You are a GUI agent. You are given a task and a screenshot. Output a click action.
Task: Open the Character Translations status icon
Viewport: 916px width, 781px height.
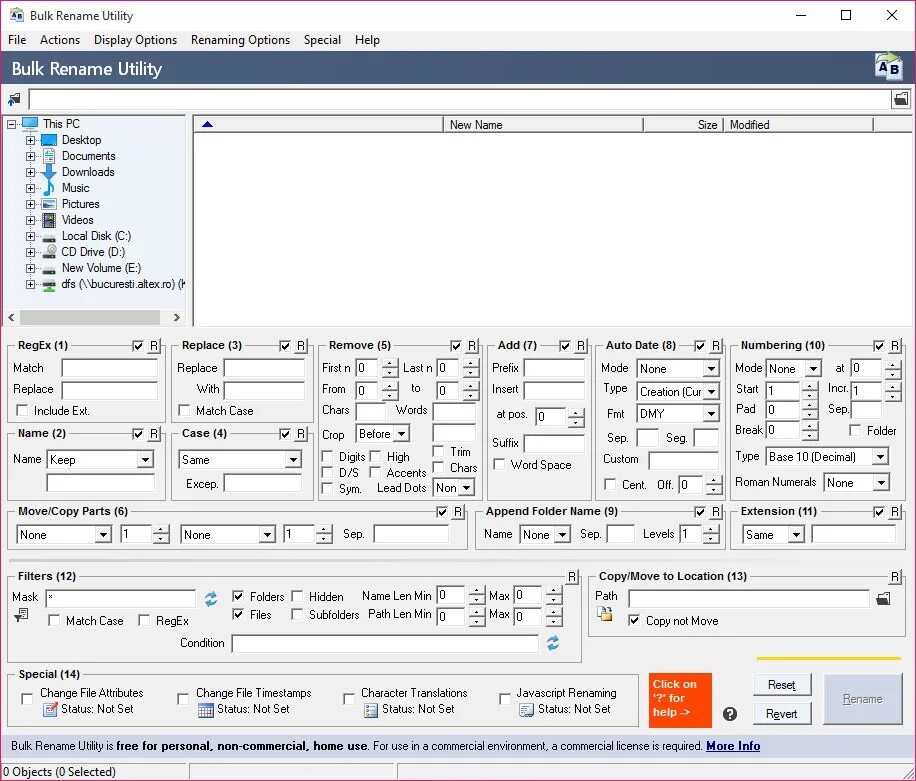click(x=371, y=710)
